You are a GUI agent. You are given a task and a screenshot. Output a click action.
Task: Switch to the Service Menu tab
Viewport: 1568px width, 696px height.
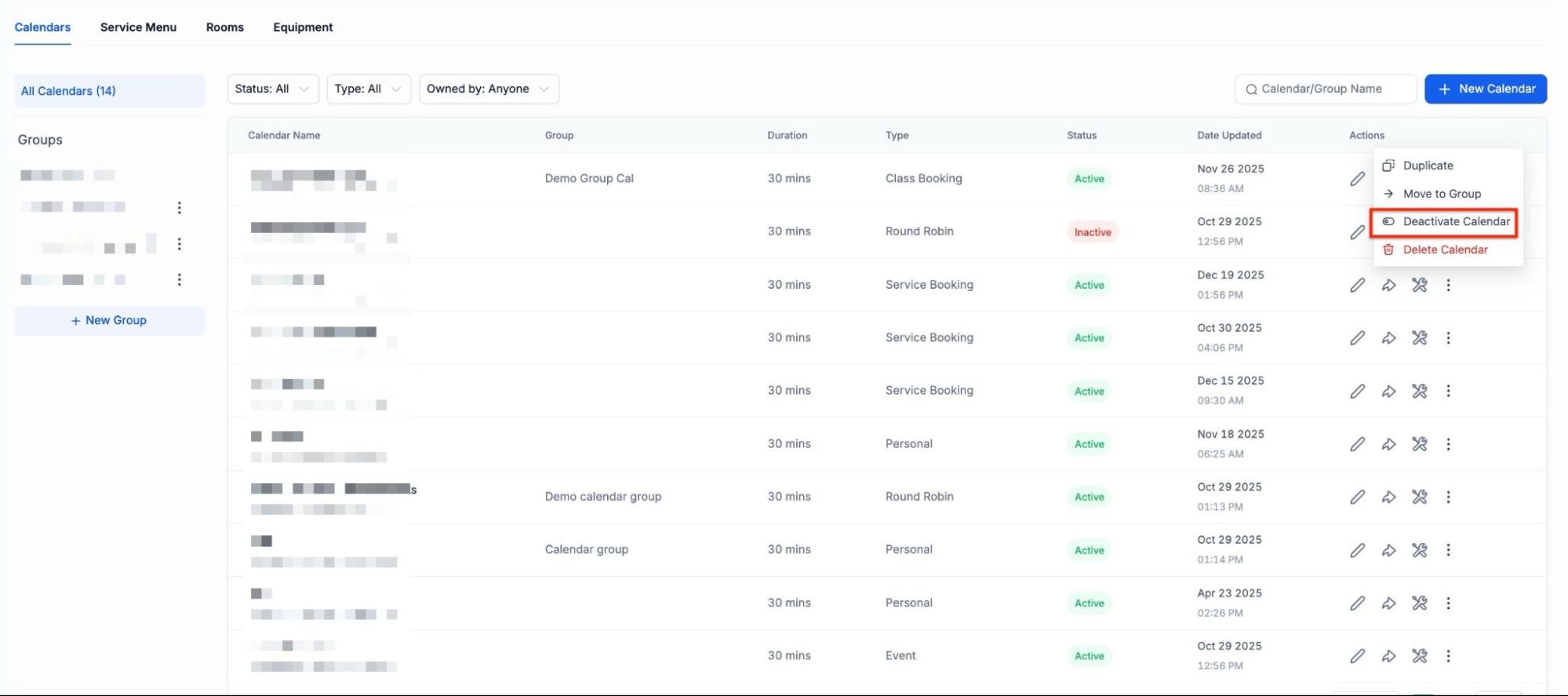[x=138, y=27]
